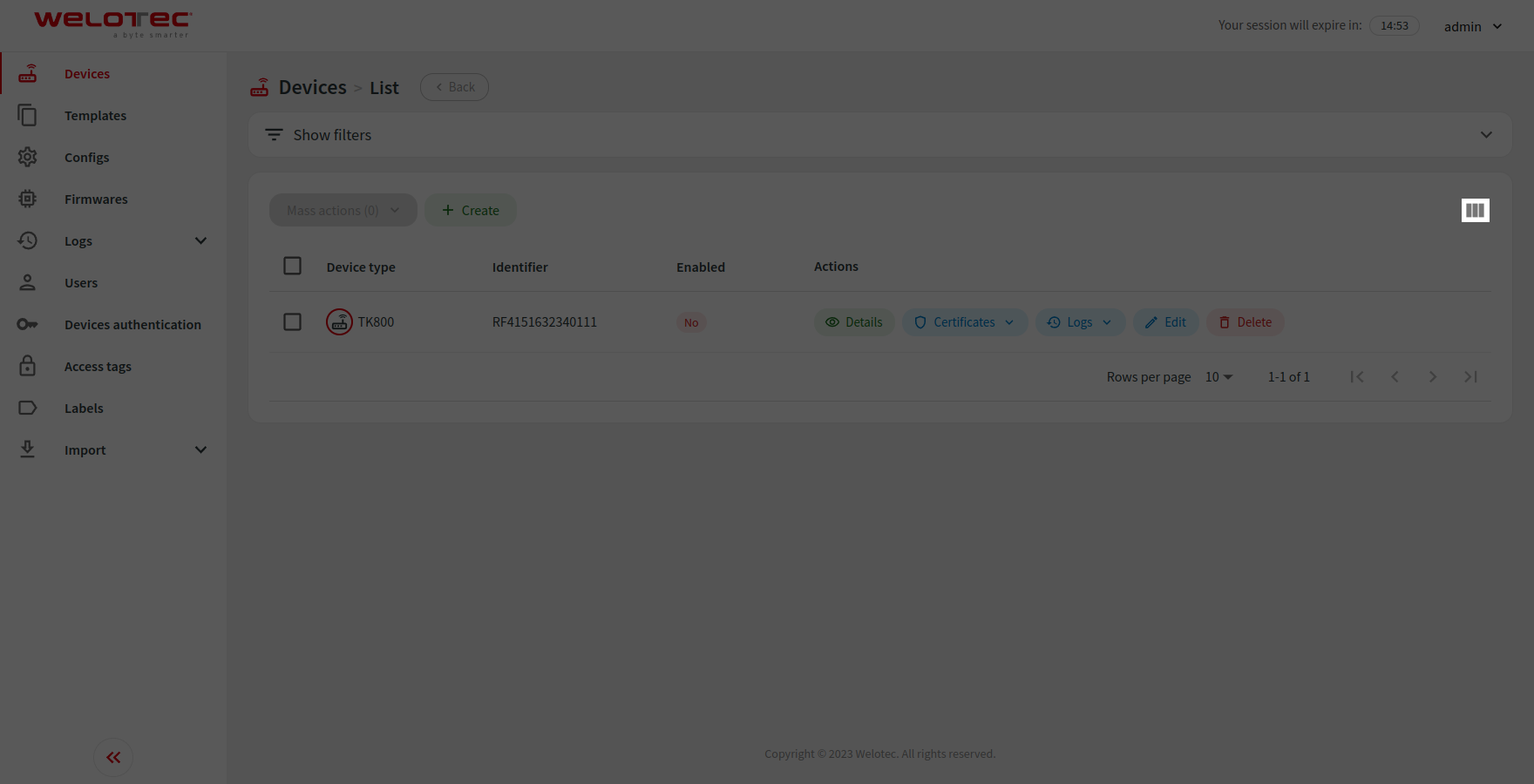
Task: Open the Logs dropdown in the TK800 row
Action: pyautogui.click(x=1080, y=322)
